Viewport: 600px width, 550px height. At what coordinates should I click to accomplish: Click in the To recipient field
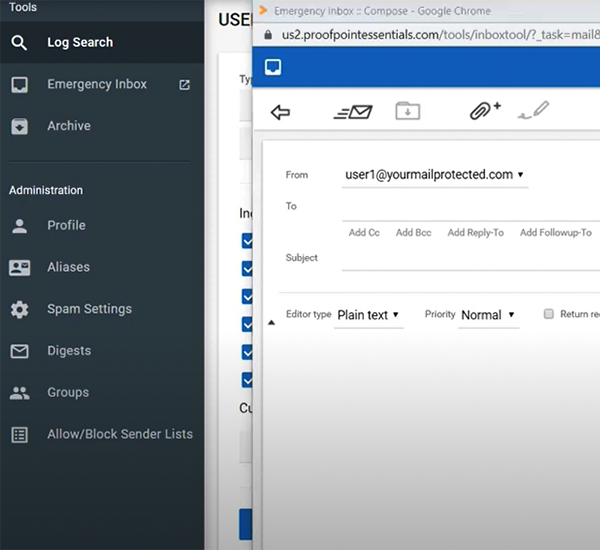pyautogui.click(x=471, y=208)
